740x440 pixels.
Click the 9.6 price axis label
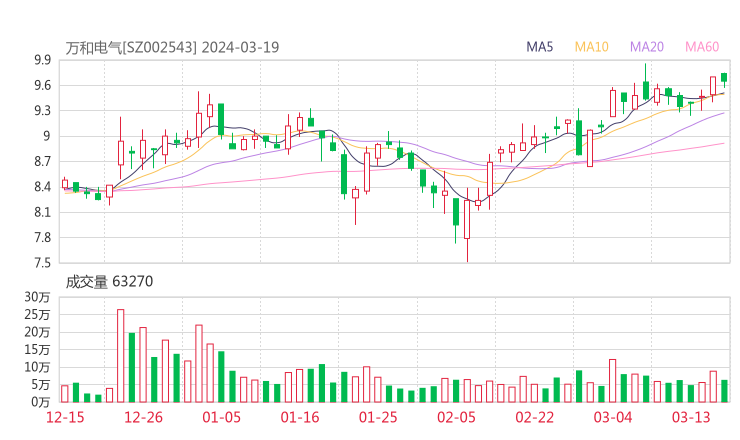[x=42, y=85]
